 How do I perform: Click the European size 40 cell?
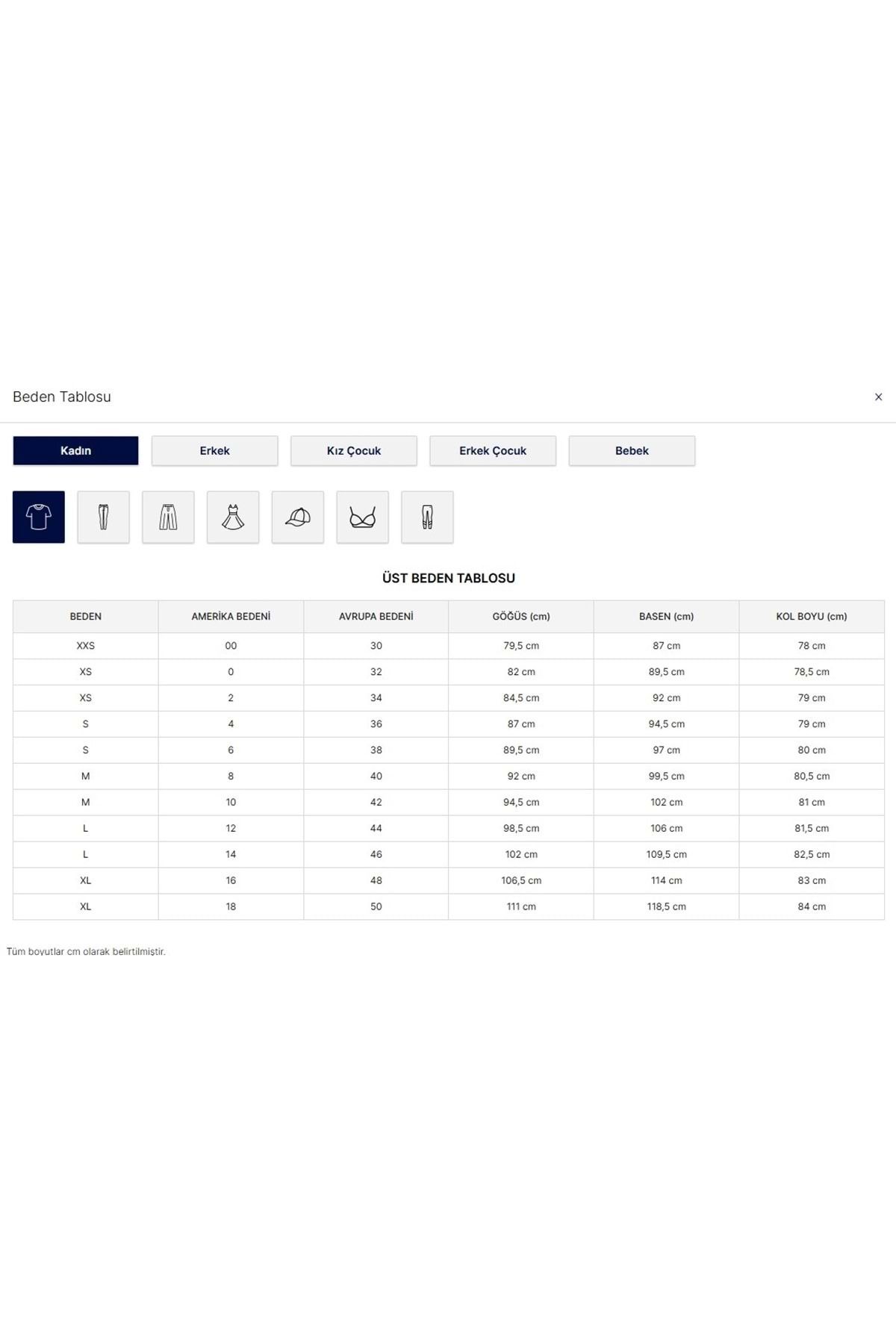[376, 777]
